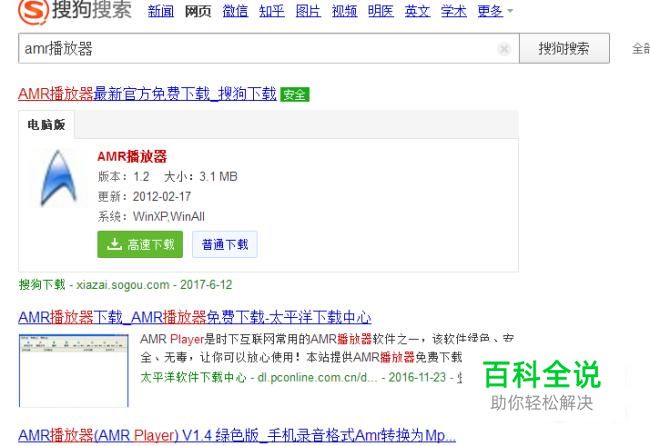Image resolution: width=650 pixels, height=446 pixels.
Task: Open AMR播放器最新官方免费下载 result link
Action: [x=147, y=94]
